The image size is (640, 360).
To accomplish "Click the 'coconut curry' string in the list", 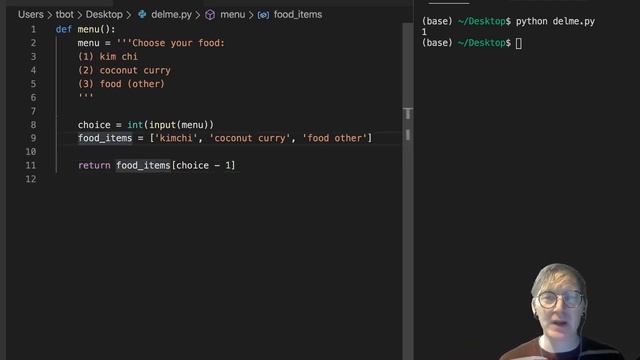I will 250,138.
